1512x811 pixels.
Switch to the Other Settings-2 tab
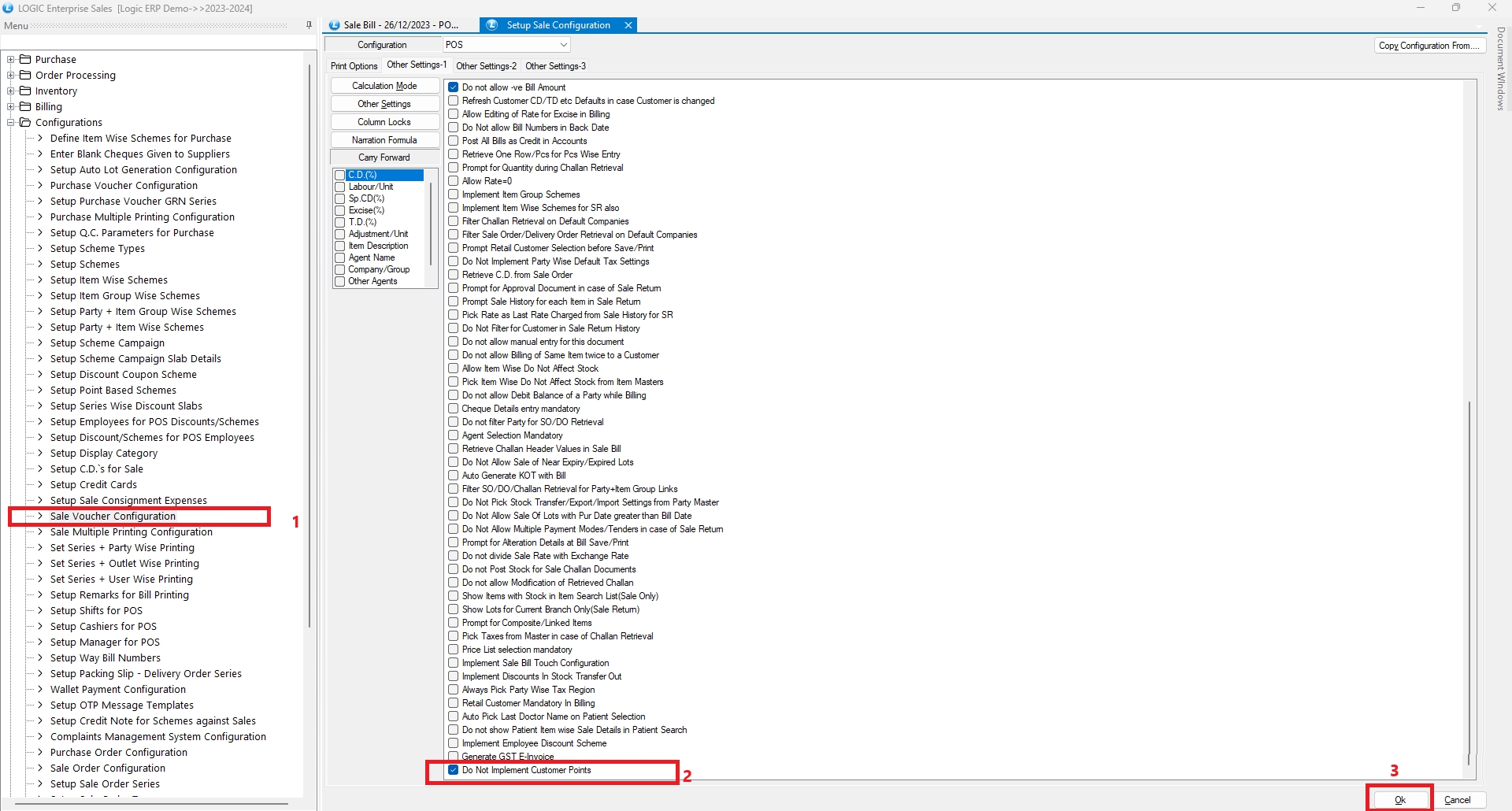point(486,66)
